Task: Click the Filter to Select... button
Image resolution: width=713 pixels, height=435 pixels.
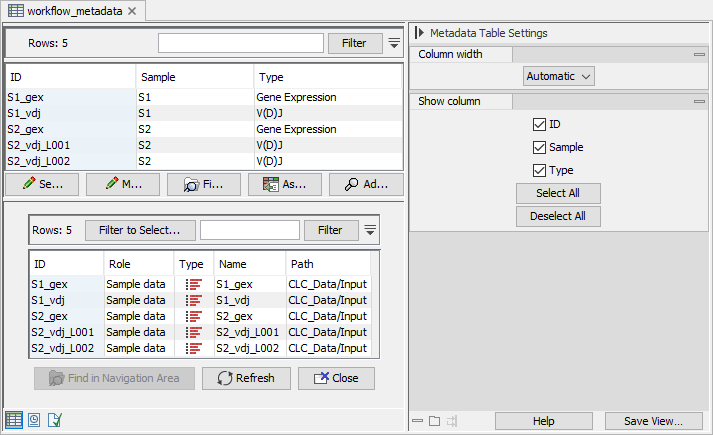Action: 140,230
